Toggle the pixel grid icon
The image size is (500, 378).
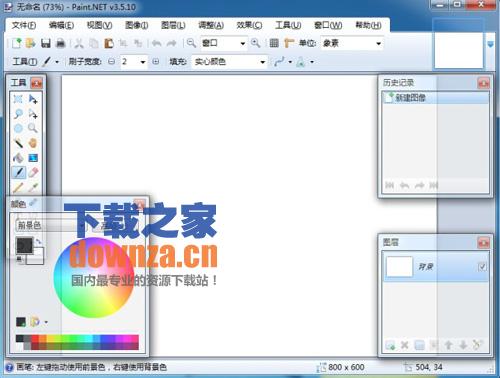(274, 43)
